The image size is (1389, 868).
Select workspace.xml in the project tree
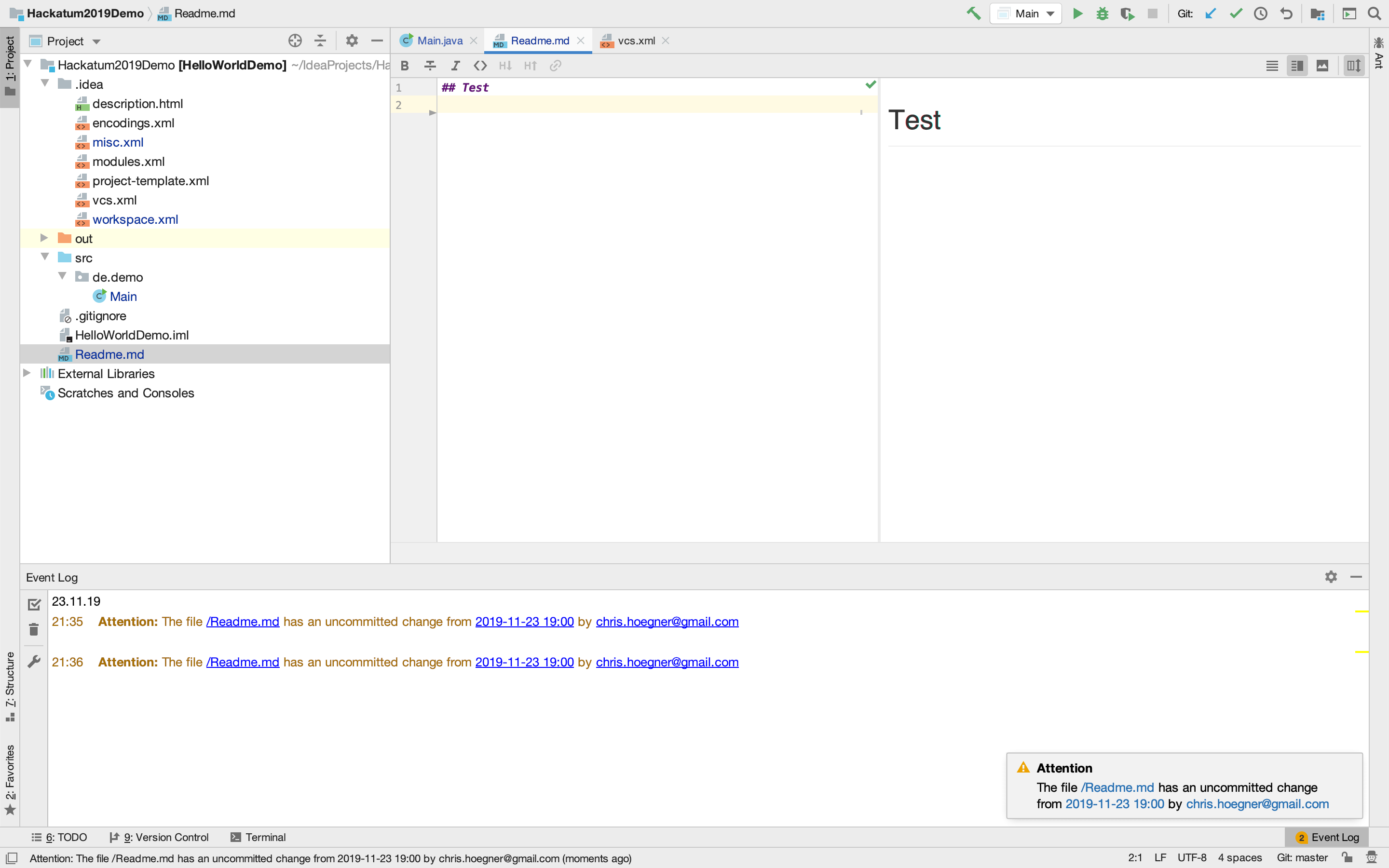(135, 219)
